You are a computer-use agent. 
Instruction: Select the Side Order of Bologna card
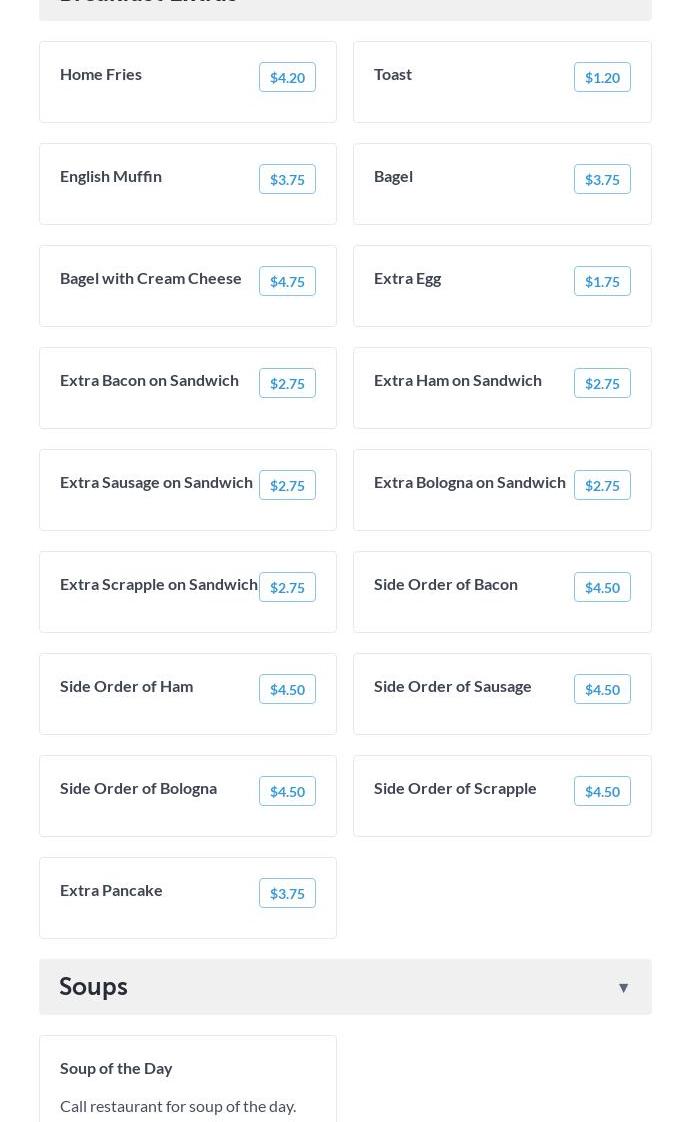[x=138, y=788]
